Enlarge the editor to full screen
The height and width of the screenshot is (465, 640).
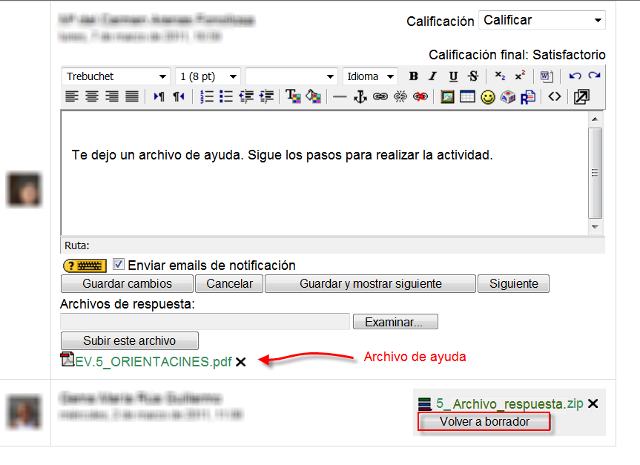click(x=582, y=97)
